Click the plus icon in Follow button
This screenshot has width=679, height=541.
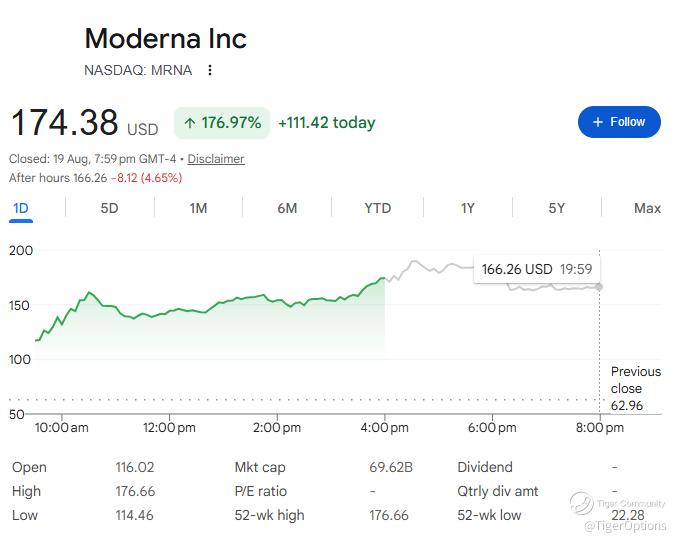pos(598,122)
